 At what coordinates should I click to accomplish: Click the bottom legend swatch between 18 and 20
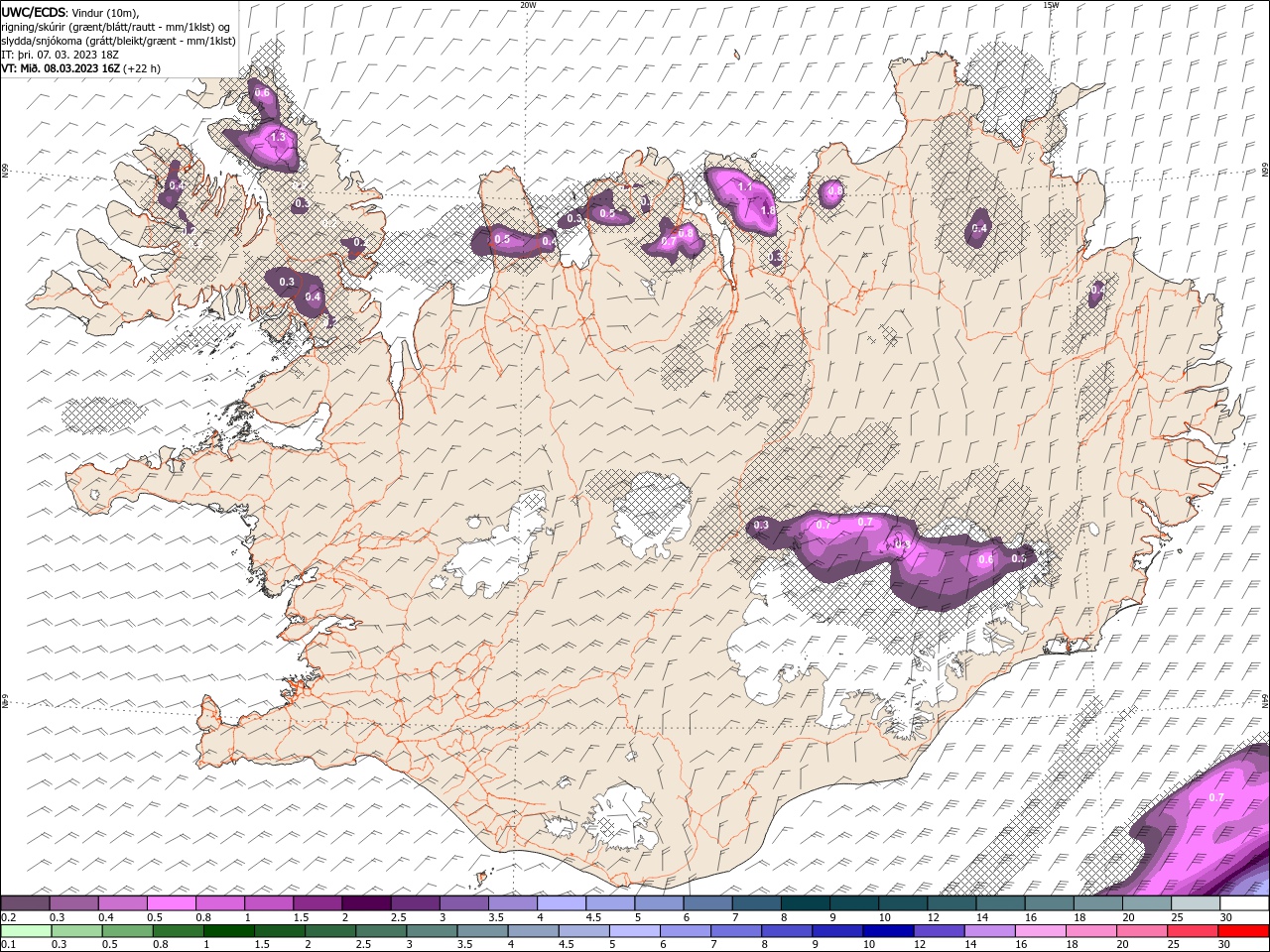[x=1089, y=931]
